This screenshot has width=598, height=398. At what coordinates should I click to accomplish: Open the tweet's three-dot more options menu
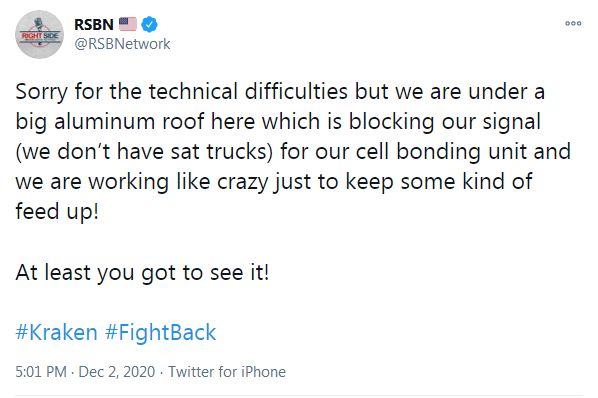[573, 24]
